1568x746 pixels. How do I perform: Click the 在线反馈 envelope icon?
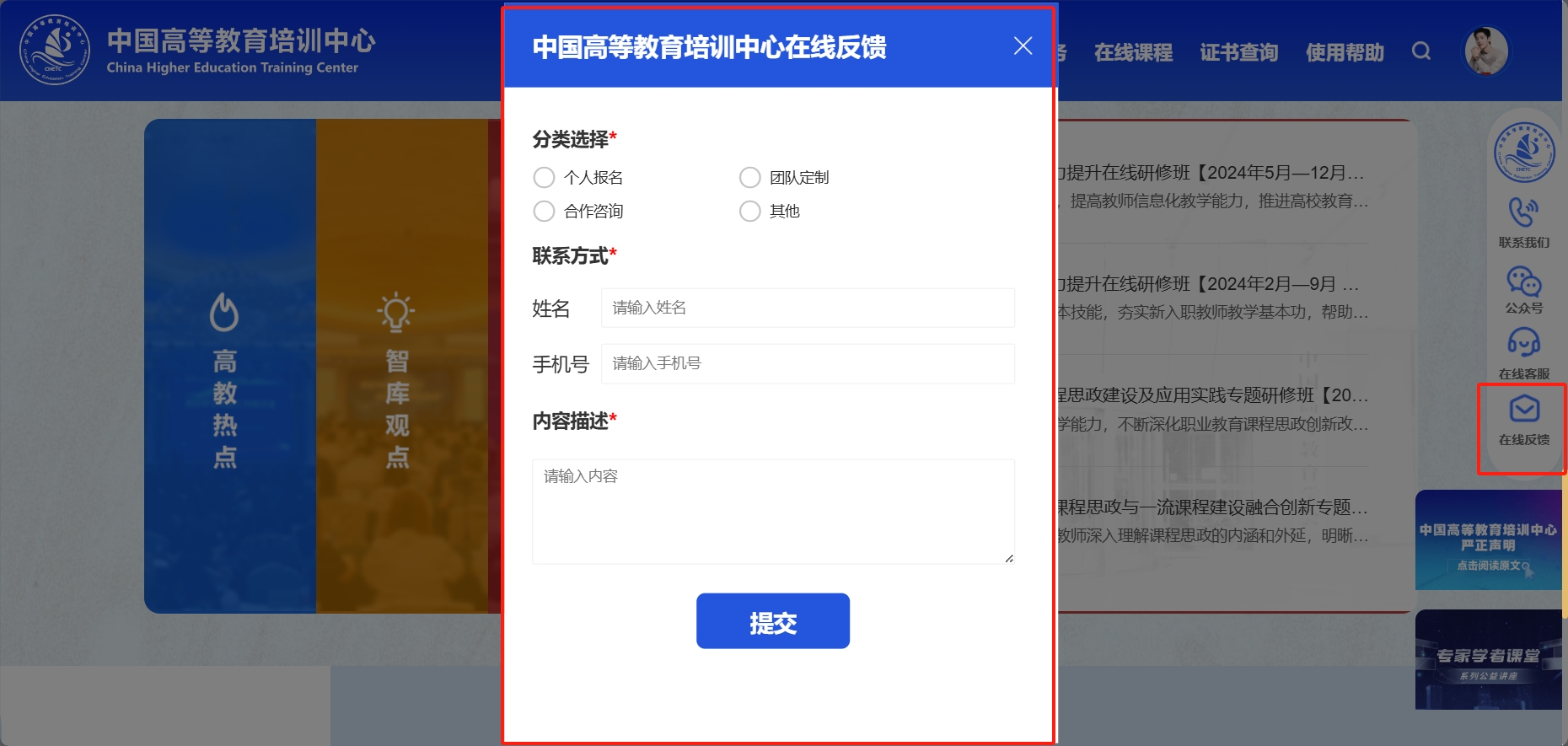pyautogui.click(x=1524, y=410)
